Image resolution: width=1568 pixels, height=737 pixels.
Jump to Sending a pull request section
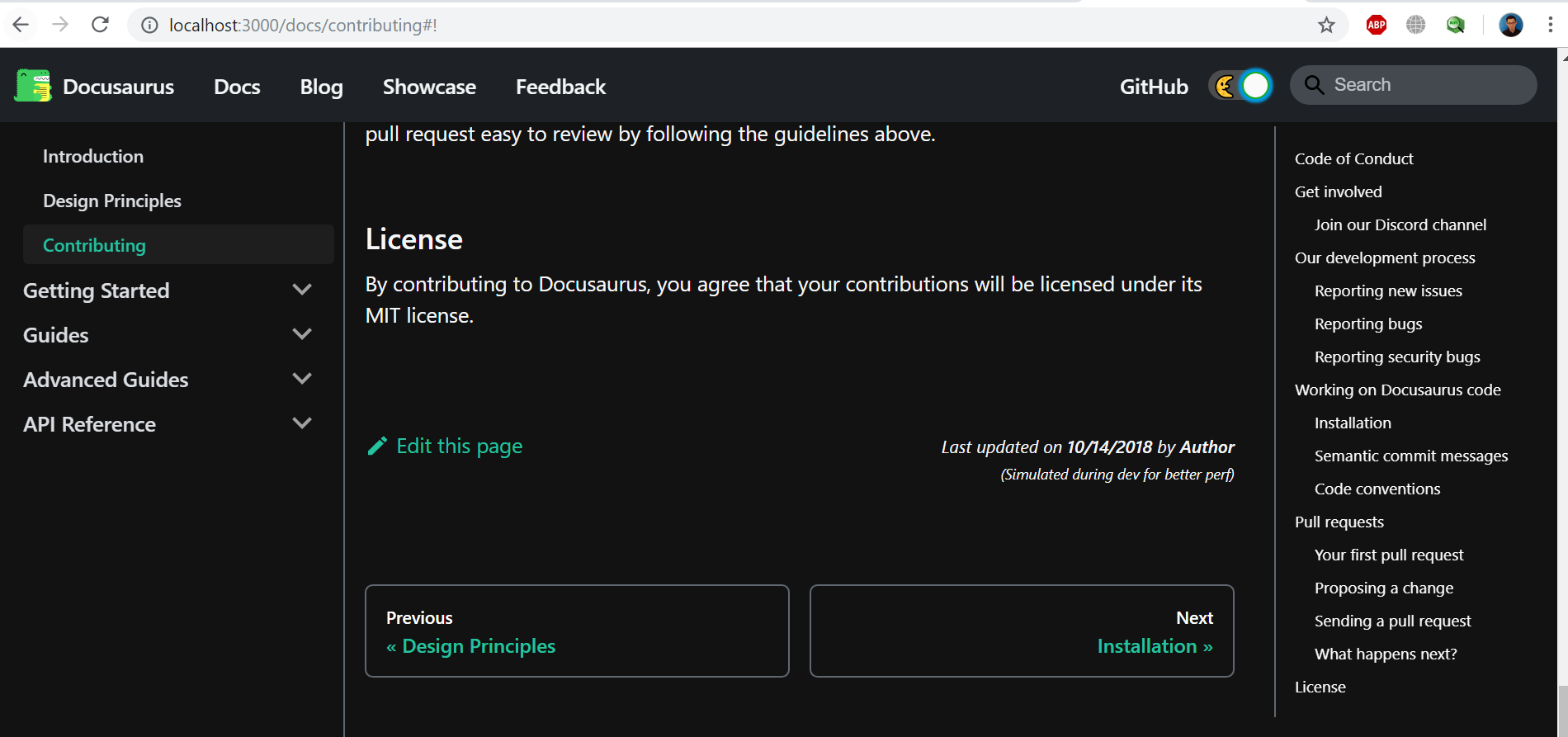pyautogui.click(x=1393, y=621)
